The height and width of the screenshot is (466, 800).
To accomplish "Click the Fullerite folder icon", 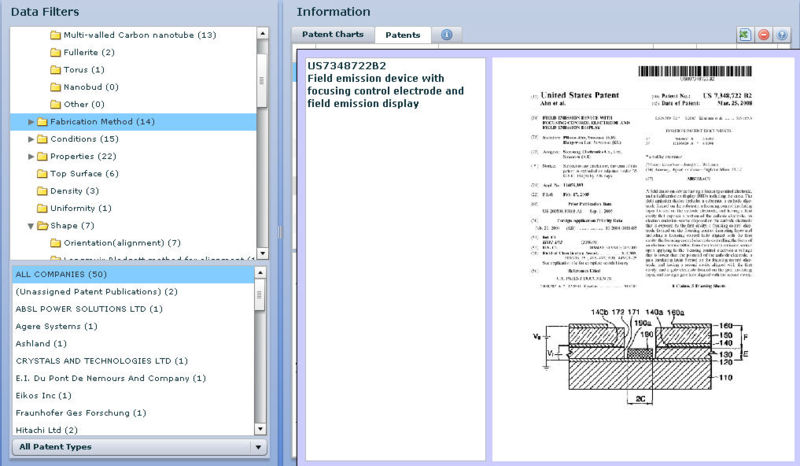I will (55, 52).
